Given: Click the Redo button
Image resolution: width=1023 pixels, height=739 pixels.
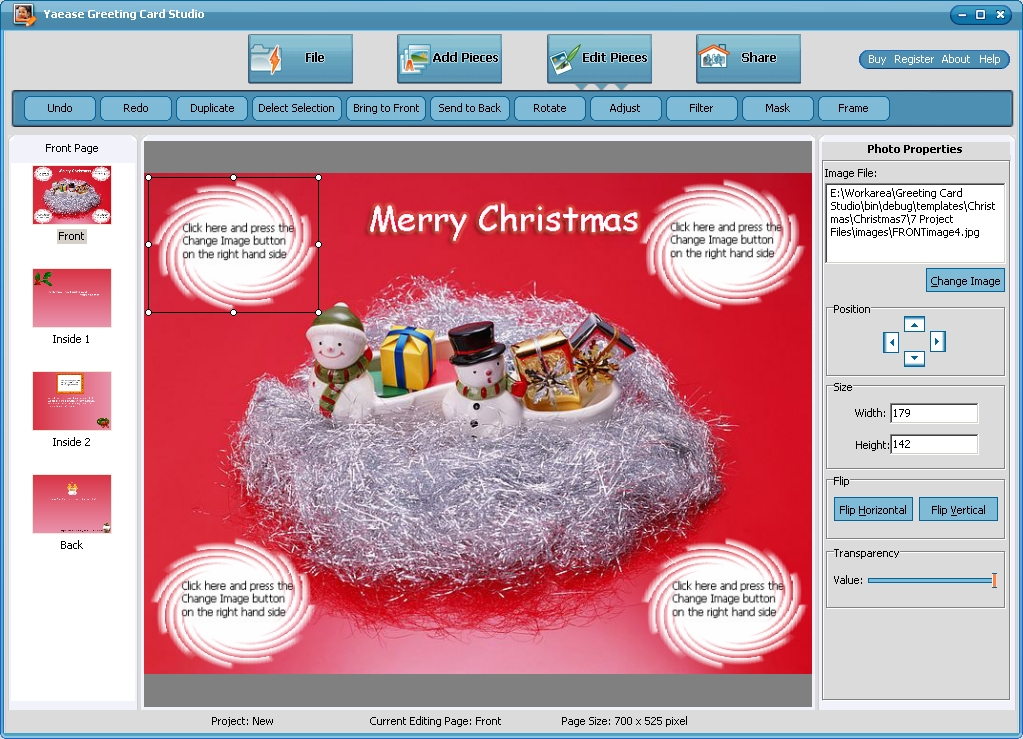Looking at the screenshot, I should point(136,108).
